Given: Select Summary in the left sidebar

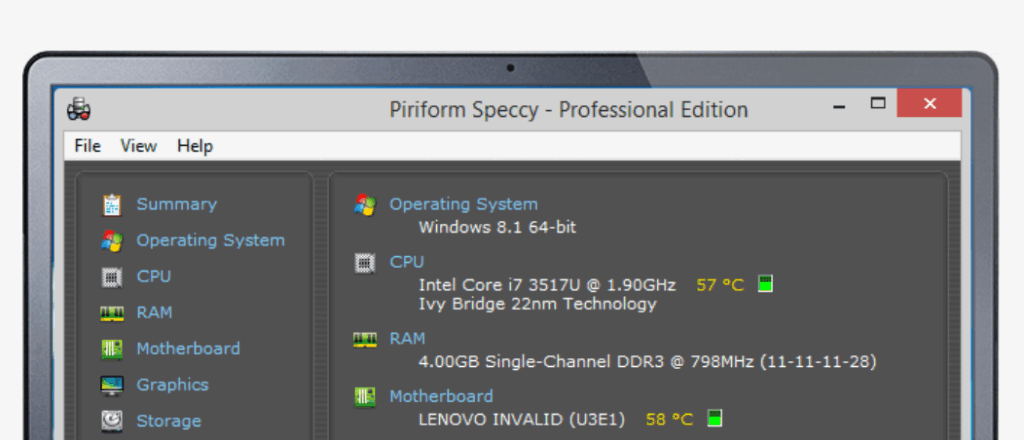Looking at the screenshot, I should [176, 204].
